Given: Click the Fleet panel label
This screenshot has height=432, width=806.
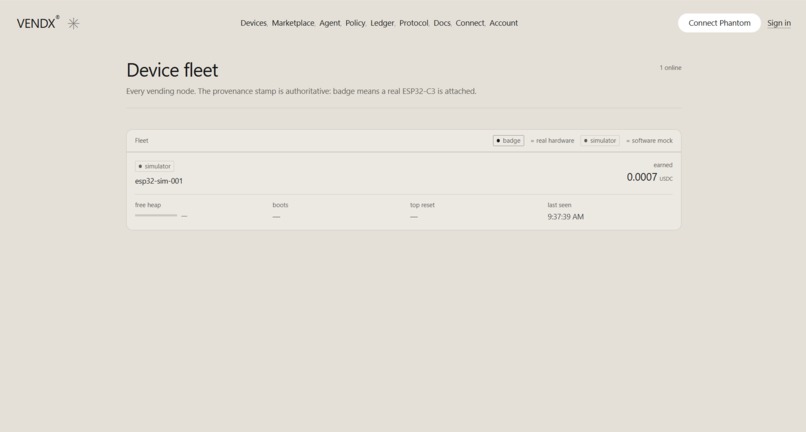Looking at the screenshot, I should [x=141, y=140].
